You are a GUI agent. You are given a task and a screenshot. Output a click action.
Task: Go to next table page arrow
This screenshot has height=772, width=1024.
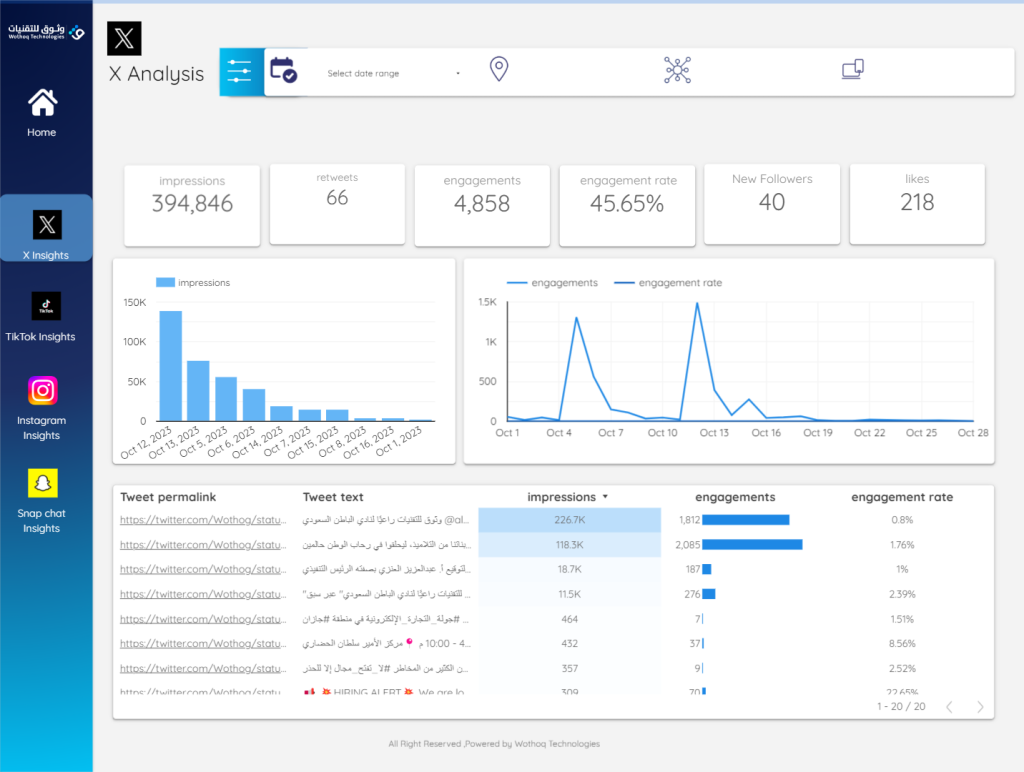980,707
